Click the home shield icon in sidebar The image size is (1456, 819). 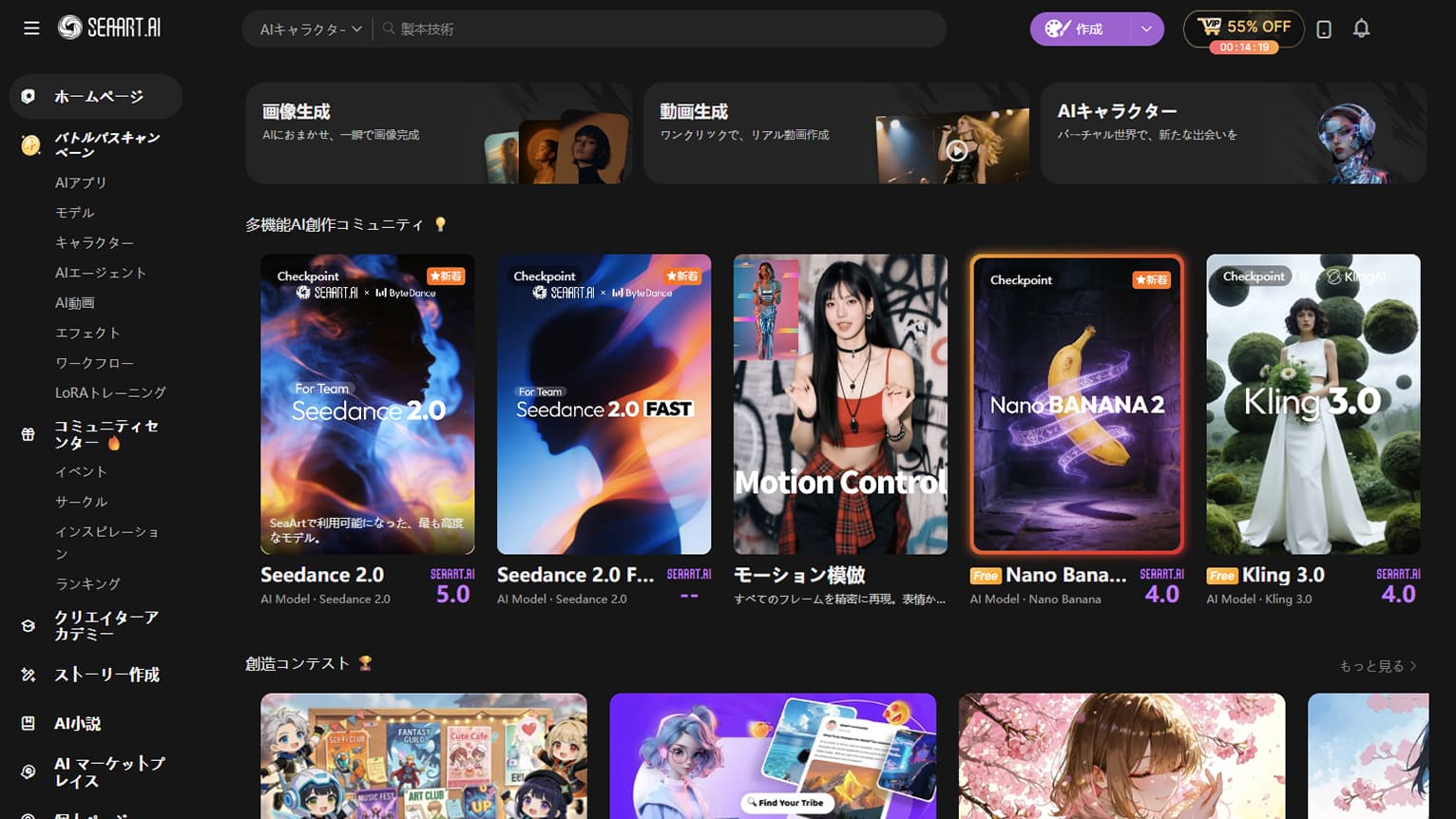[x=29, y=96]
